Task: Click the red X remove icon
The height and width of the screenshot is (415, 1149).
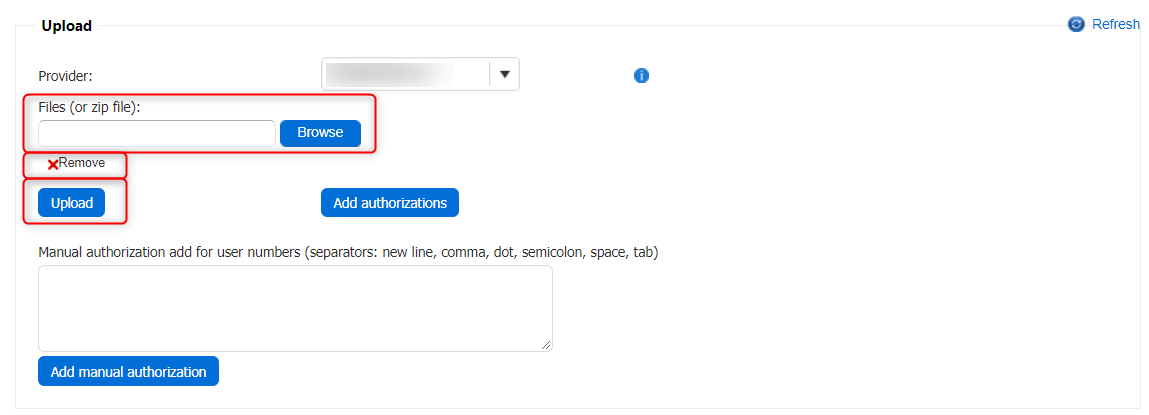Action: tap(52, 164)
